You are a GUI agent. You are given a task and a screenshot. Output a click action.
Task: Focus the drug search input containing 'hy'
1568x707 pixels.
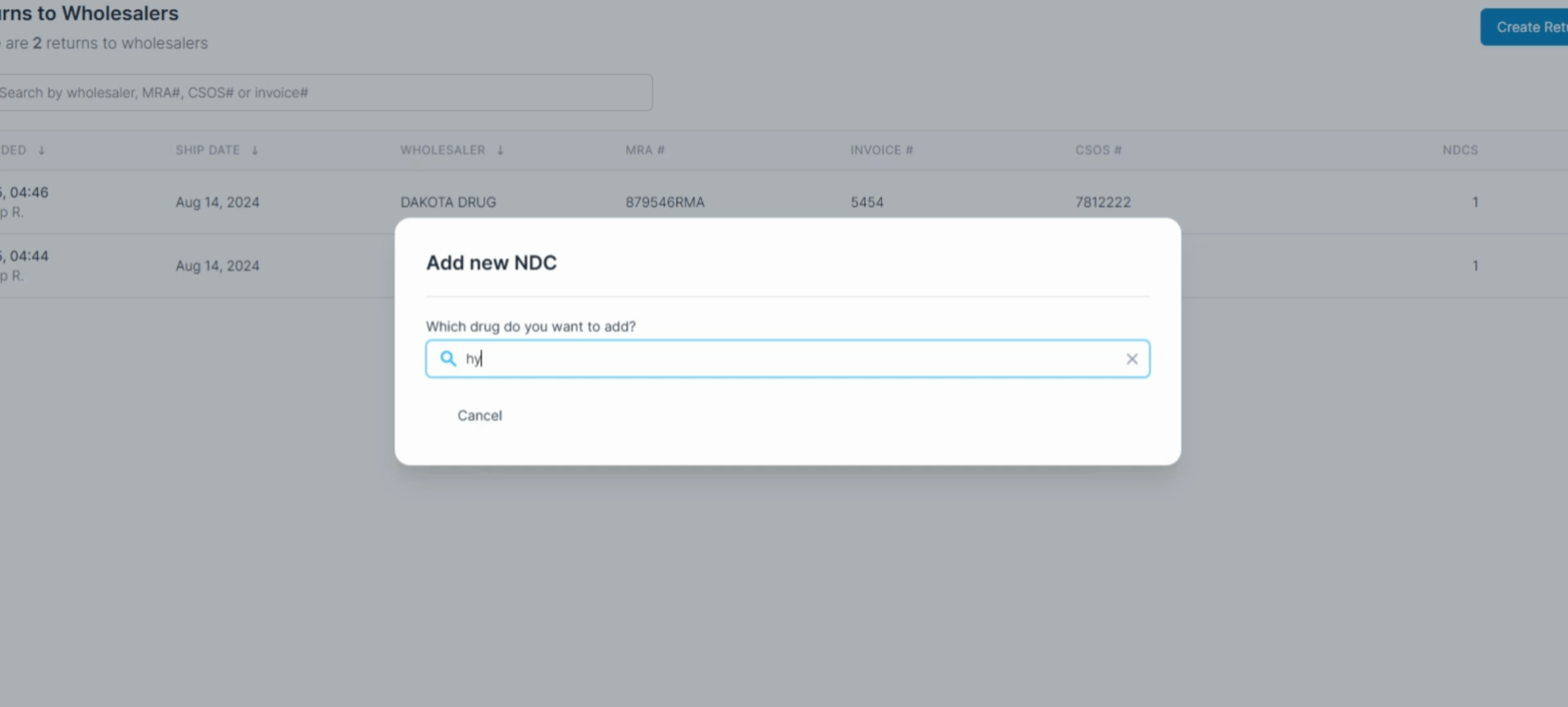click(x=788, y=359)
